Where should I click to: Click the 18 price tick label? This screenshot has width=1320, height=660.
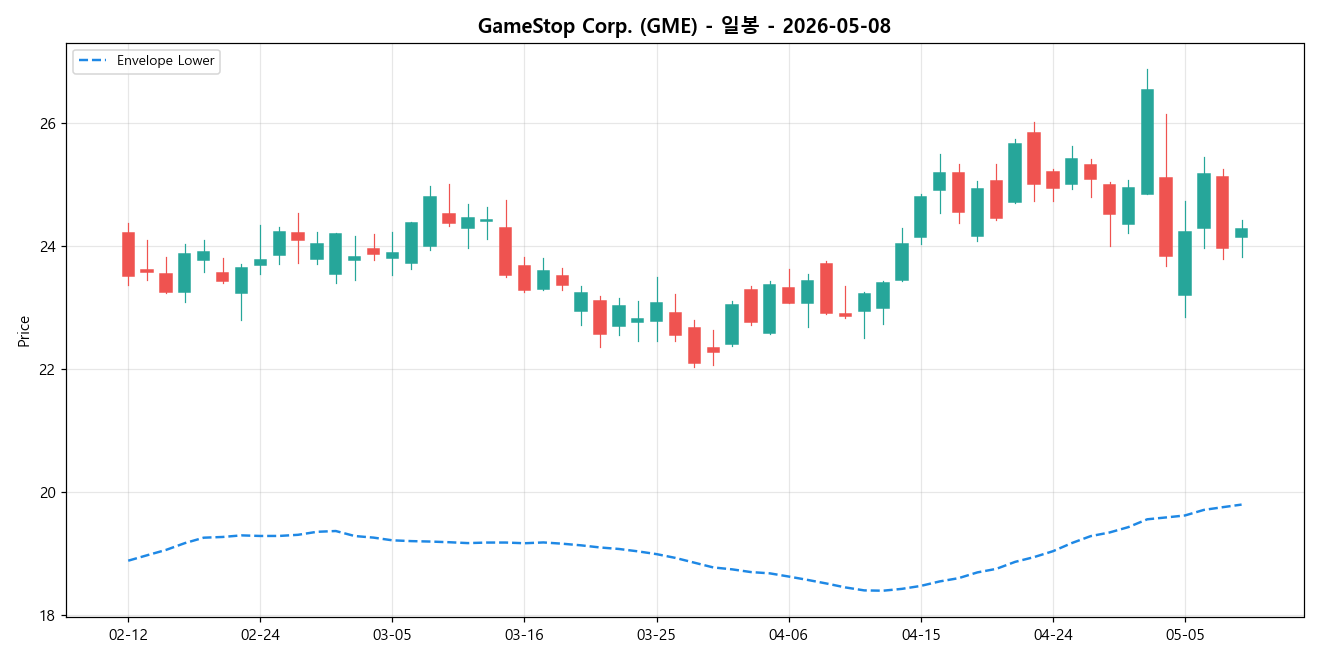click(x=50, y=616)
